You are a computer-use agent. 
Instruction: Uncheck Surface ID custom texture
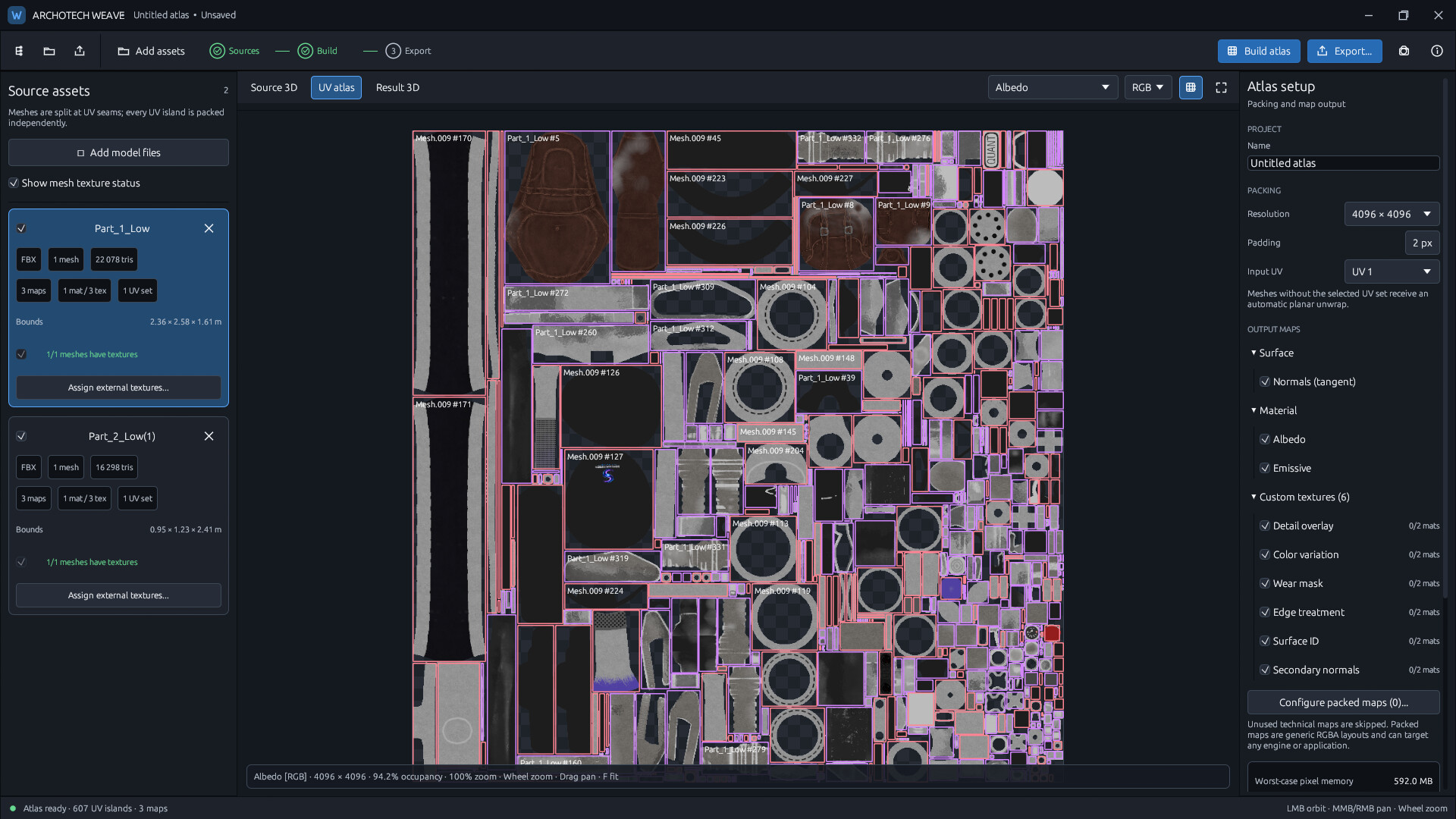coord(1265,641)
